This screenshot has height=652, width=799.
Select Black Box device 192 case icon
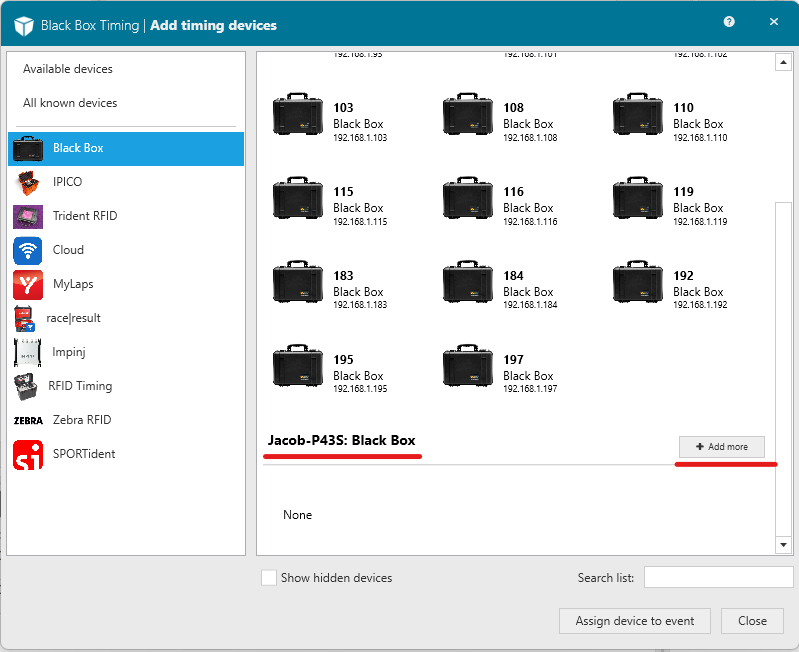point(638,282)
